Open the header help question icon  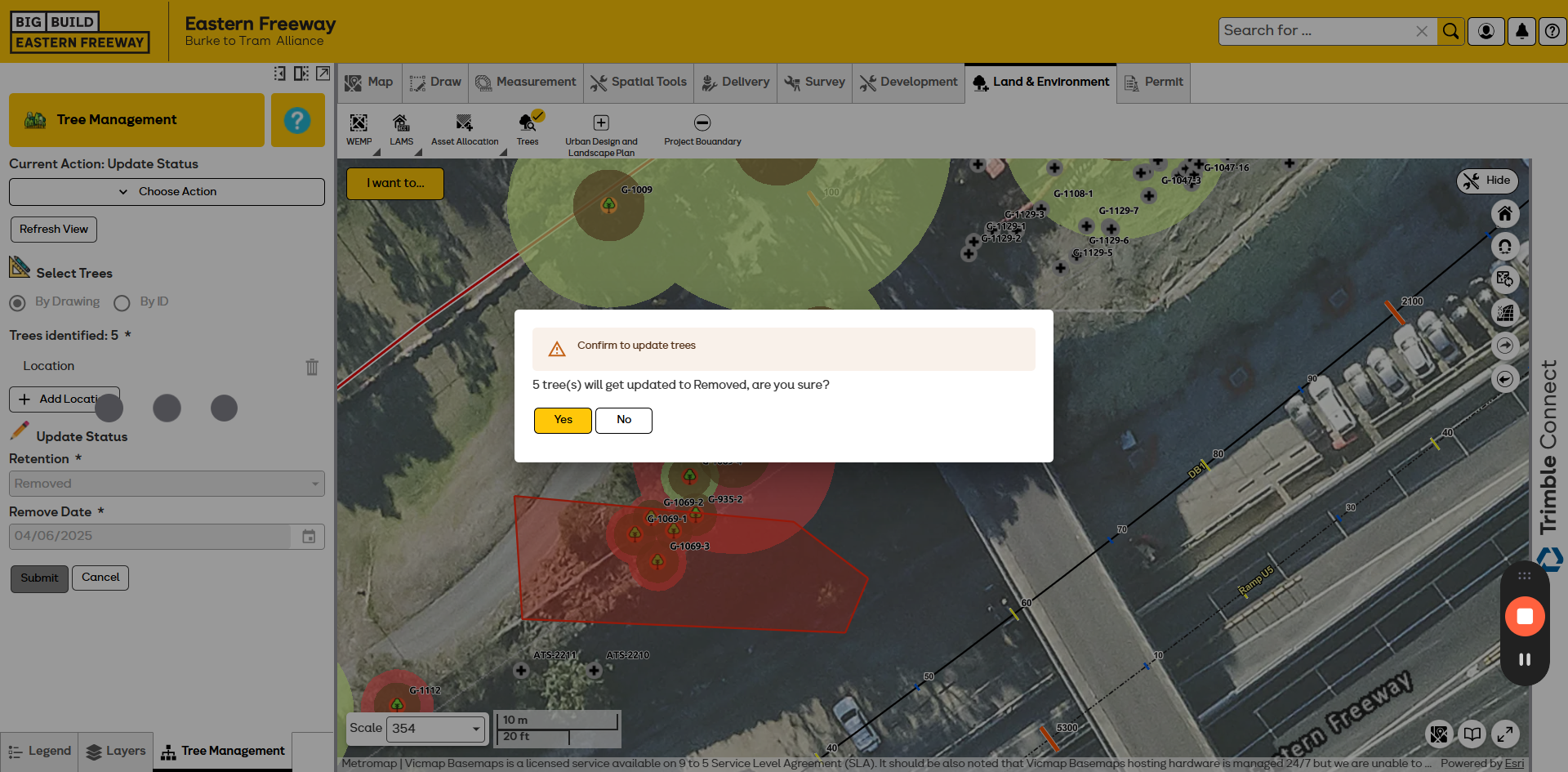pyautogui.click(x=1552, y=31)
